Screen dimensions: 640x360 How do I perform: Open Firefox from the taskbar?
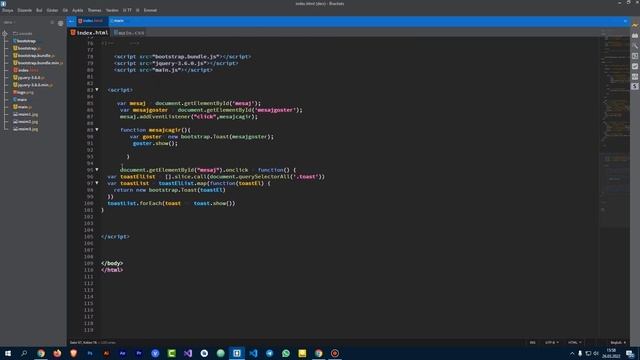pos(57,353)
